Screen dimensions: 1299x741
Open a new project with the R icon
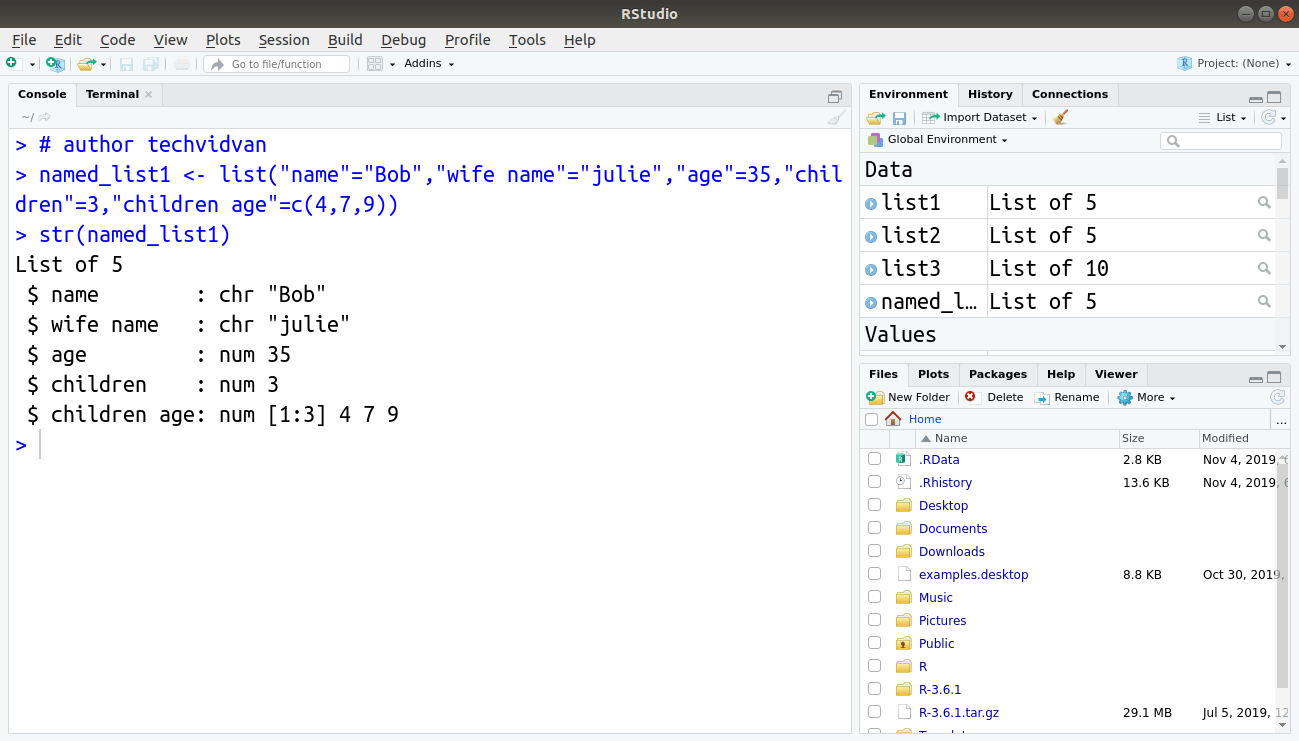(x=55, y=63)
